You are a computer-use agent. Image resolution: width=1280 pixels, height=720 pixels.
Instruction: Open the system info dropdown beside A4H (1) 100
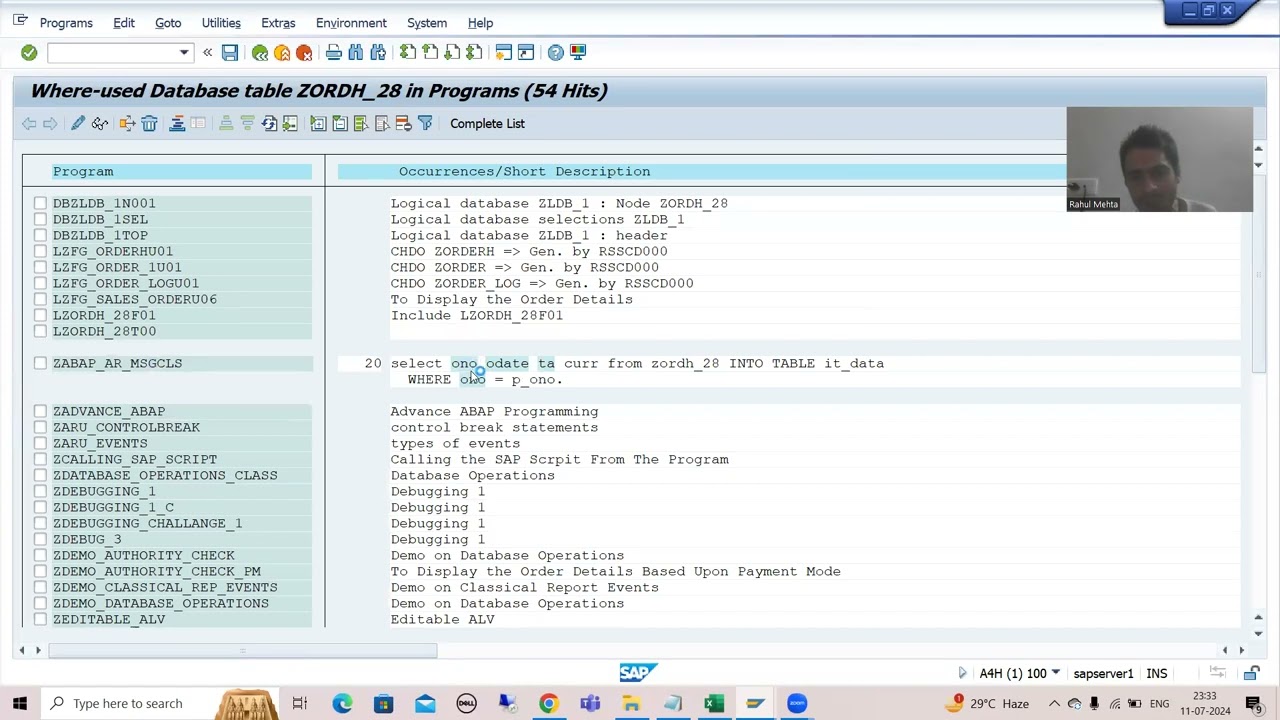(1055, 673)
